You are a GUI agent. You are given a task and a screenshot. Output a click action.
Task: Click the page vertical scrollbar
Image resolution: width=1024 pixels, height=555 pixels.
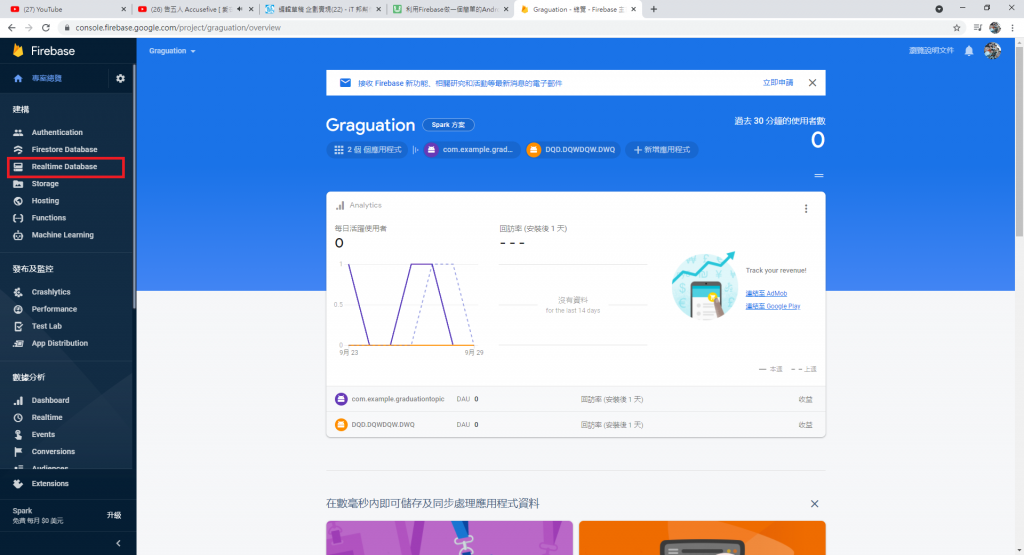[1019, 140]
